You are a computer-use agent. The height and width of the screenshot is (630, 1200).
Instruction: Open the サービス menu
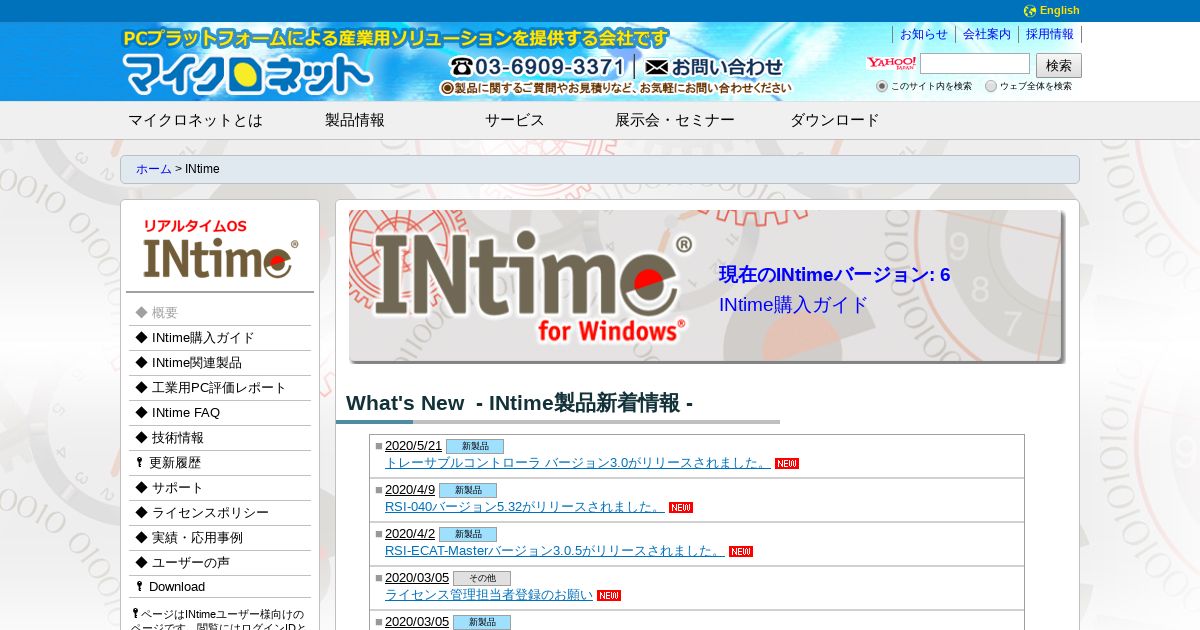pos(515,120)
